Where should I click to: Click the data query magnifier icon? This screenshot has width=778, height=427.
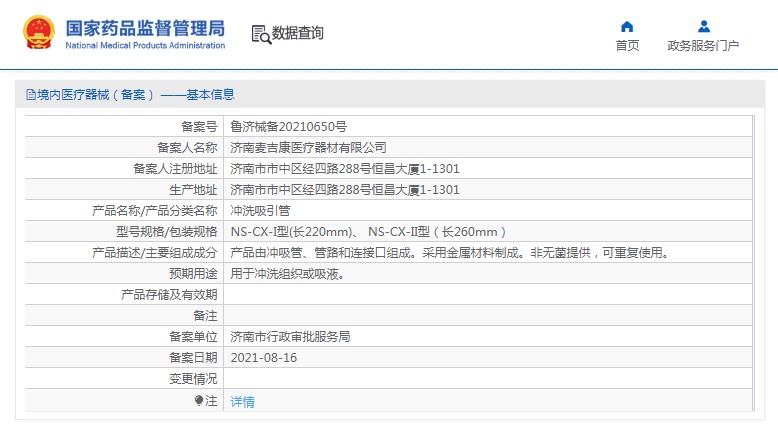[x=261, y=34]
